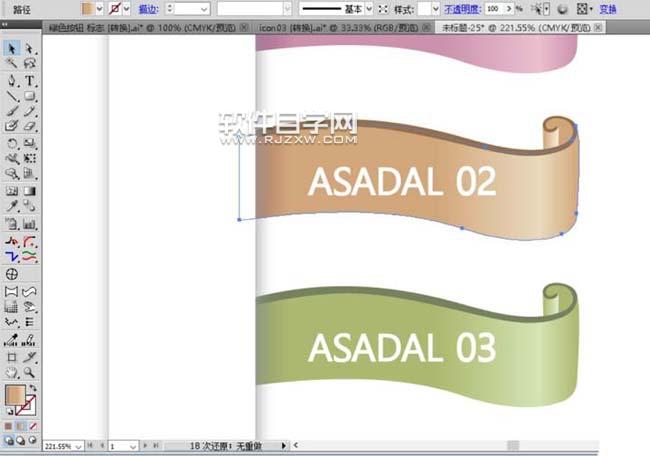Image resolution: width=650 pixels, height=456 pixels.
Task: Select the Eyedropper tool
Action: click(x=12, y=206)
